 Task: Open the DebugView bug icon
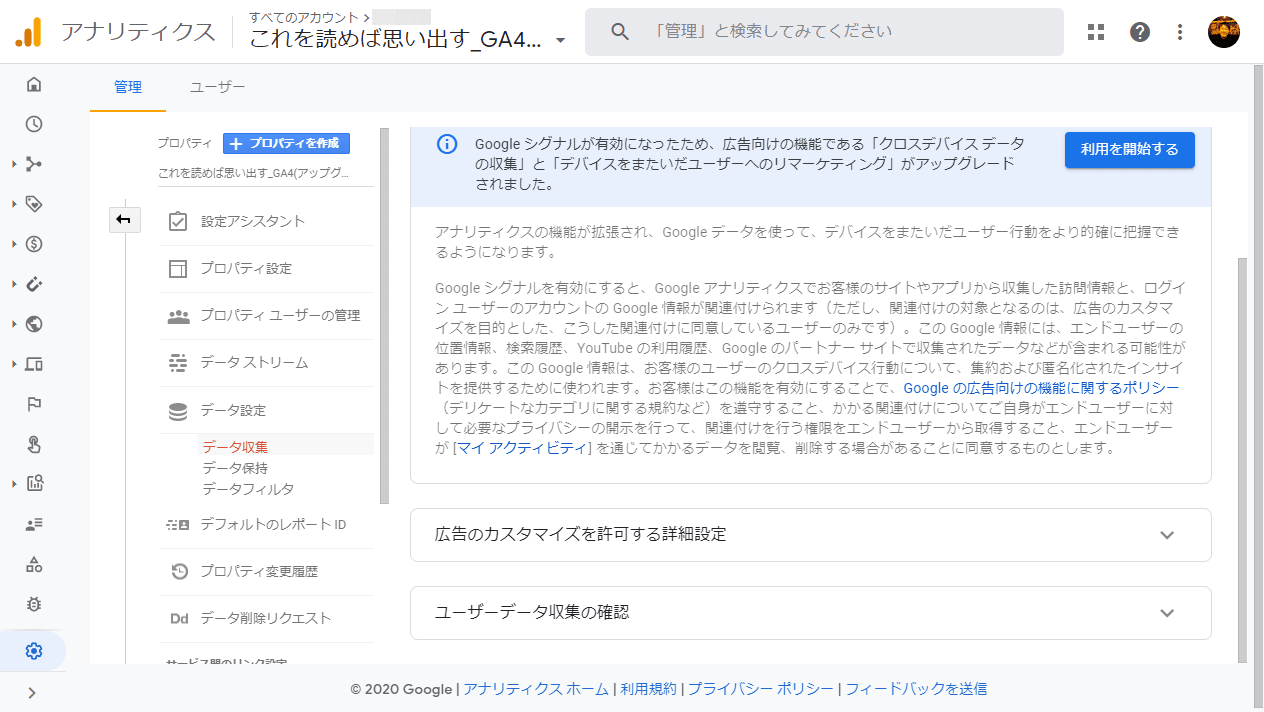34,604
